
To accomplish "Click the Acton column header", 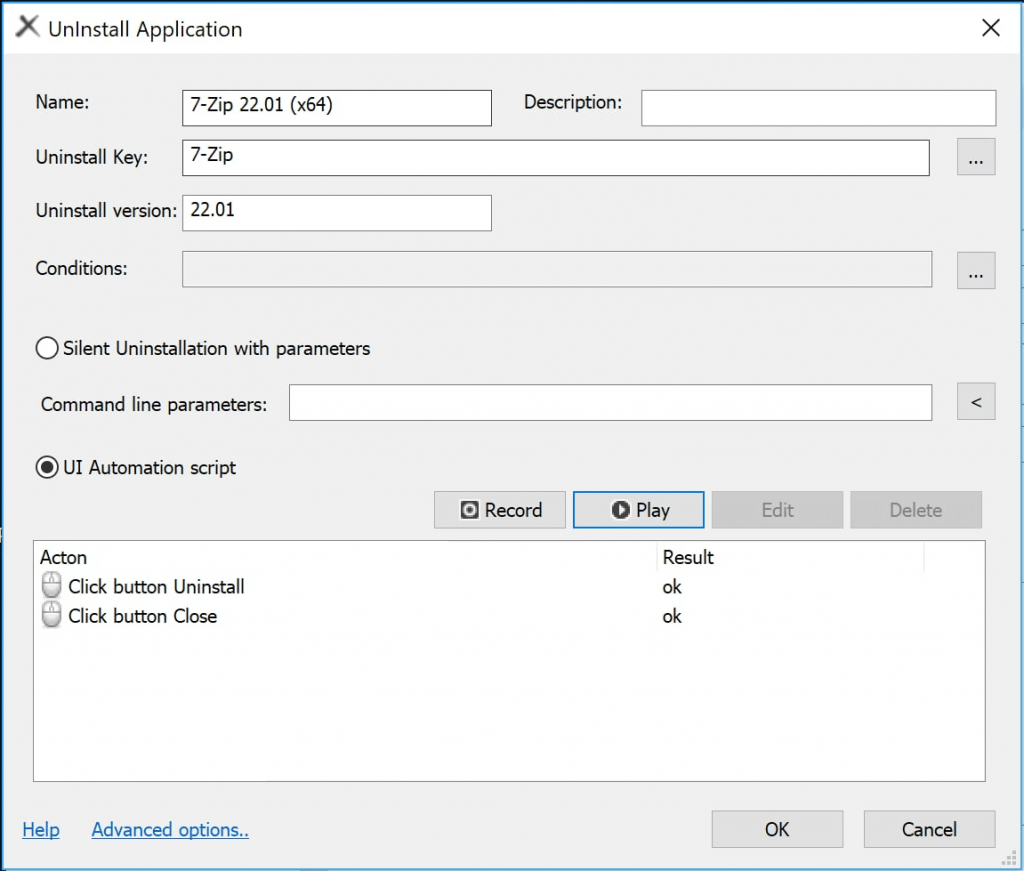I will pyautogui.click(x=345, y=557).
